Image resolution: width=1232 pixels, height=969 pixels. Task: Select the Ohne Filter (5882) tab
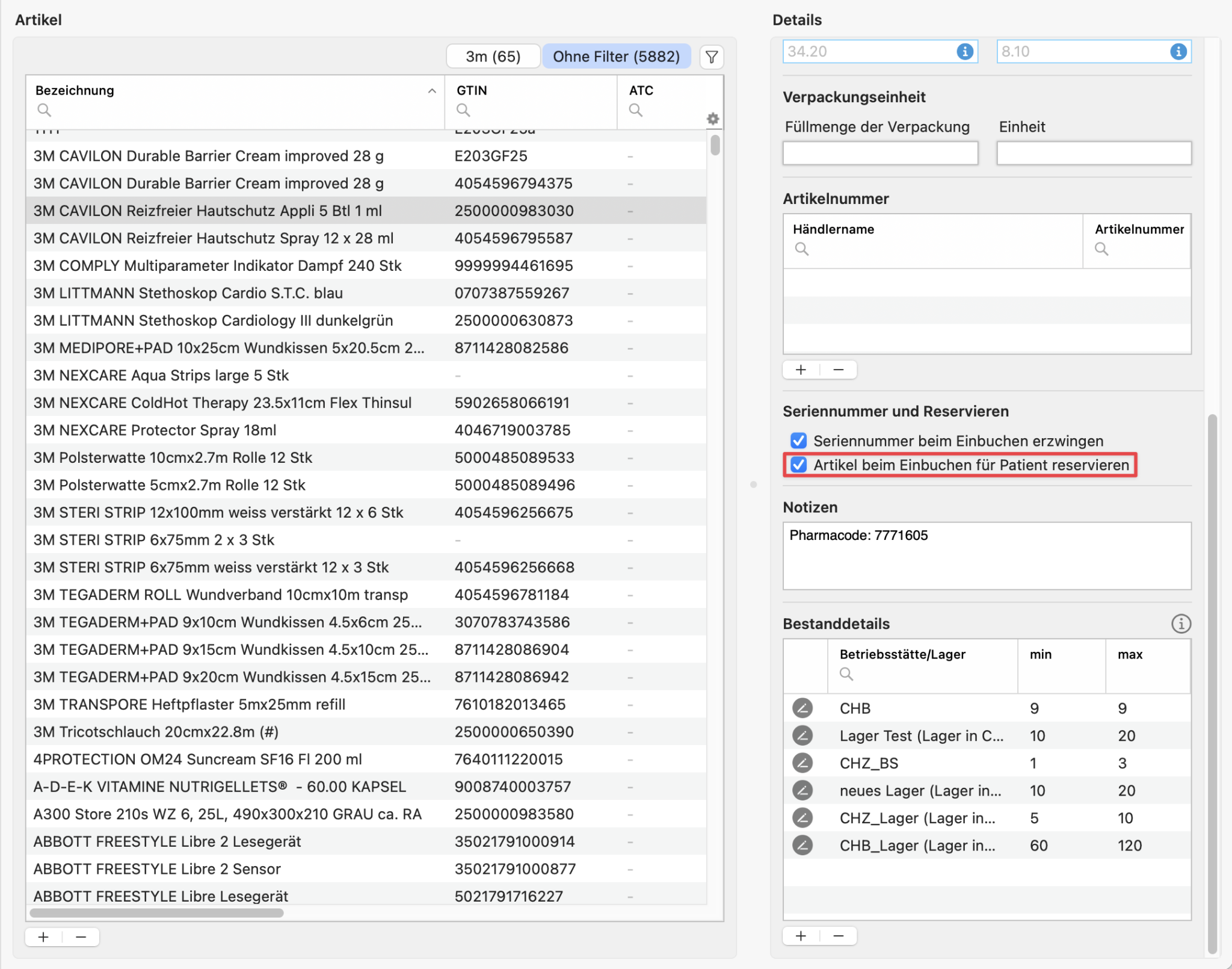[x=617, y=57]
